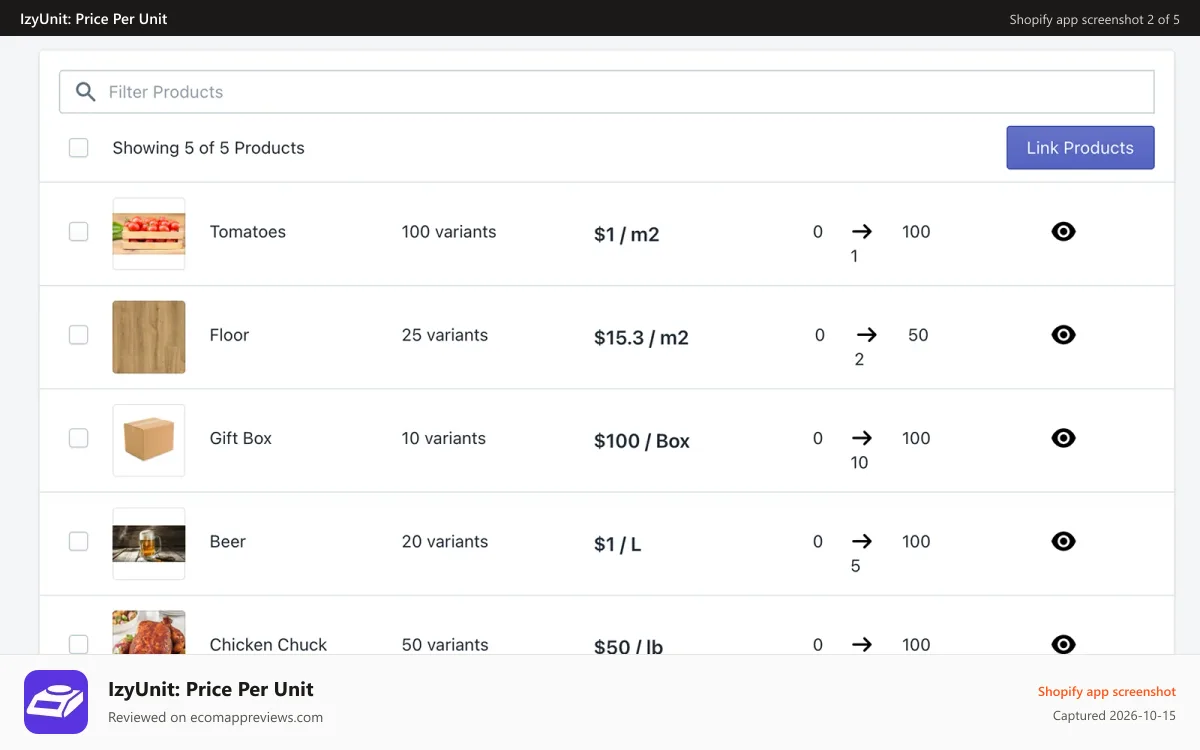Click the Reviewed on ecomappreviews.com text
1200x750 pixels.
[x=215, y=717]
